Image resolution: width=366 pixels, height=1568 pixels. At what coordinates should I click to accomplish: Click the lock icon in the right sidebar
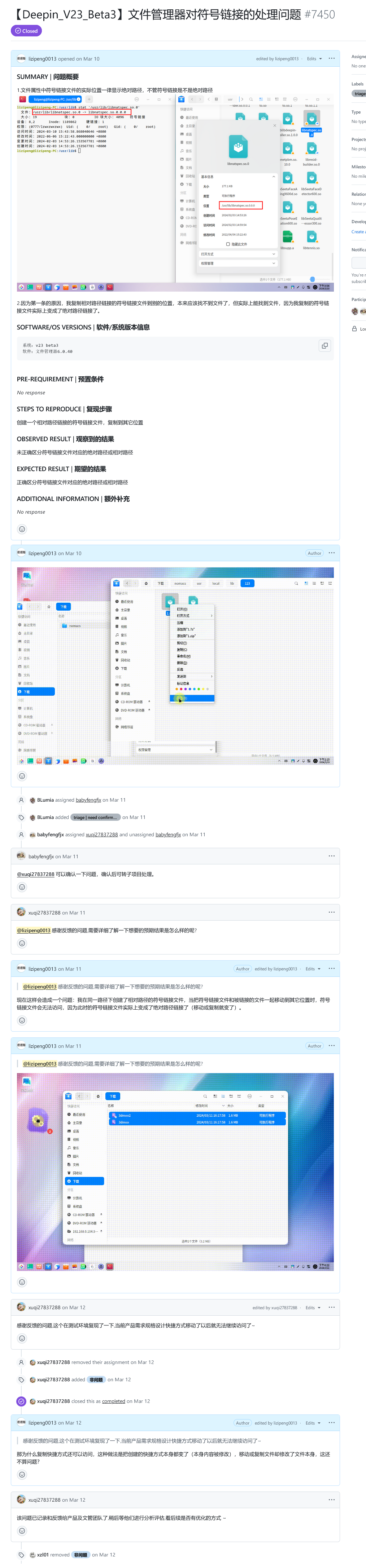pos(354,329)
